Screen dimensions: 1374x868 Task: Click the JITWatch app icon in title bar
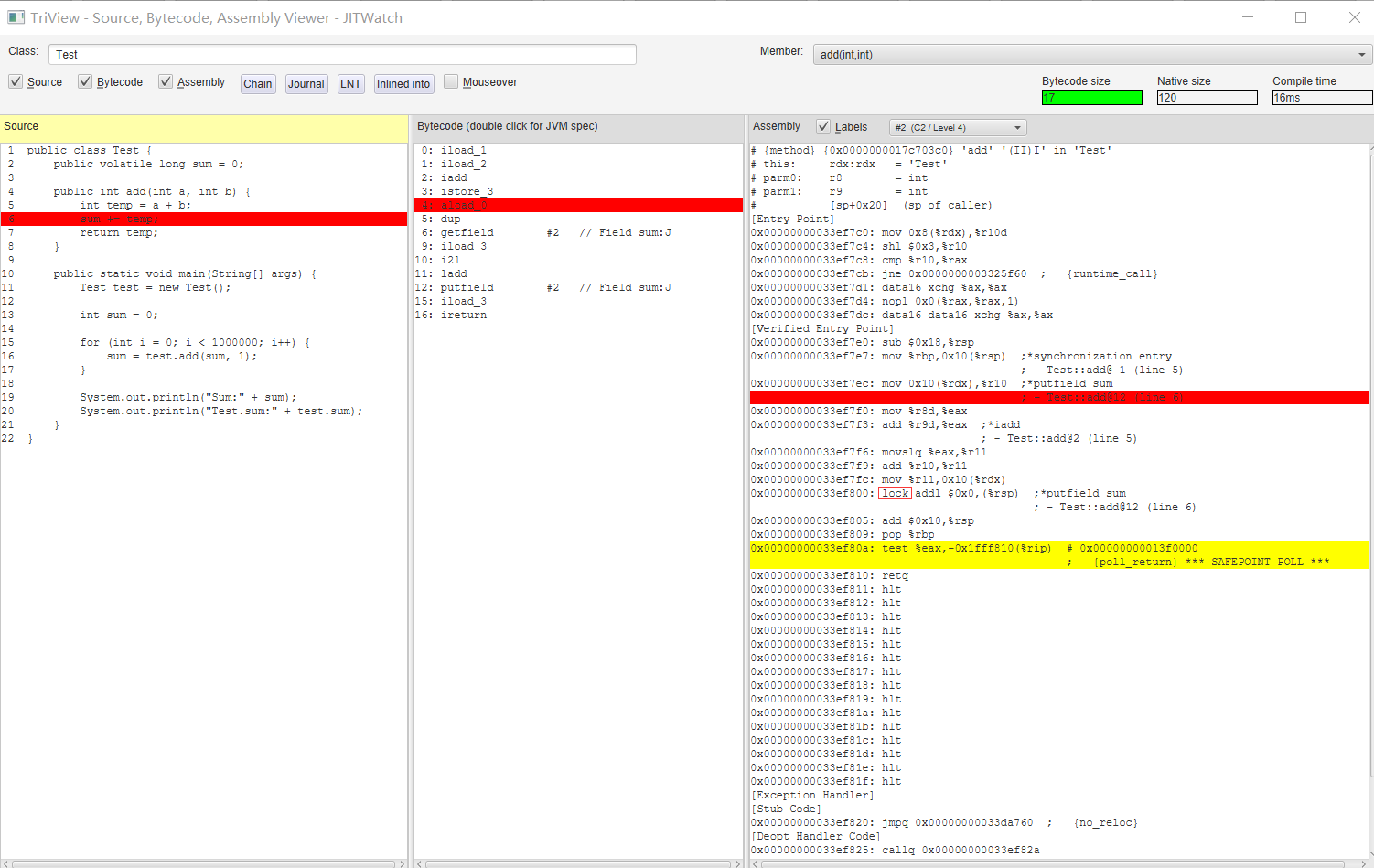[16, 17]
